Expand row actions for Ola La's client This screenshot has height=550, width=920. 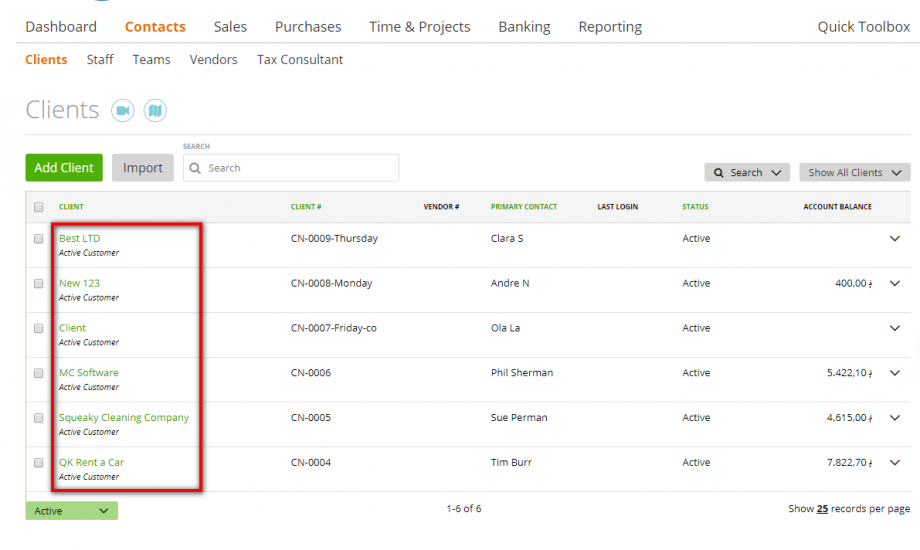(895, 328)
